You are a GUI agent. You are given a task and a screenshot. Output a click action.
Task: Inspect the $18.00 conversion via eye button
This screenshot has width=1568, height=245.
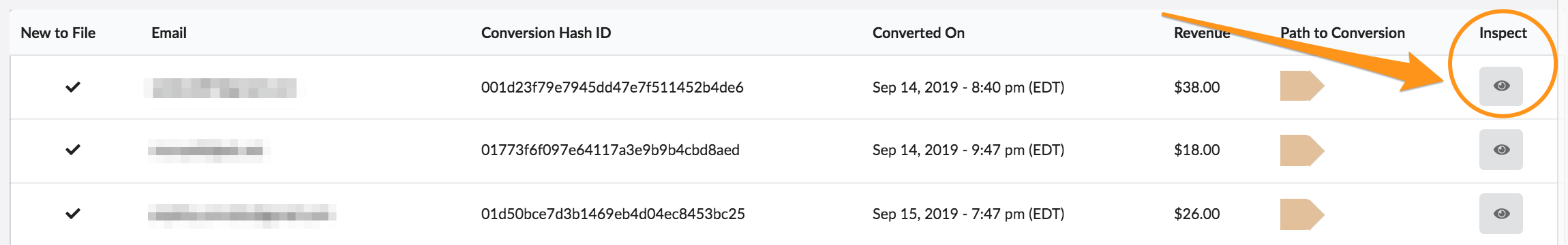point(1501,150)
